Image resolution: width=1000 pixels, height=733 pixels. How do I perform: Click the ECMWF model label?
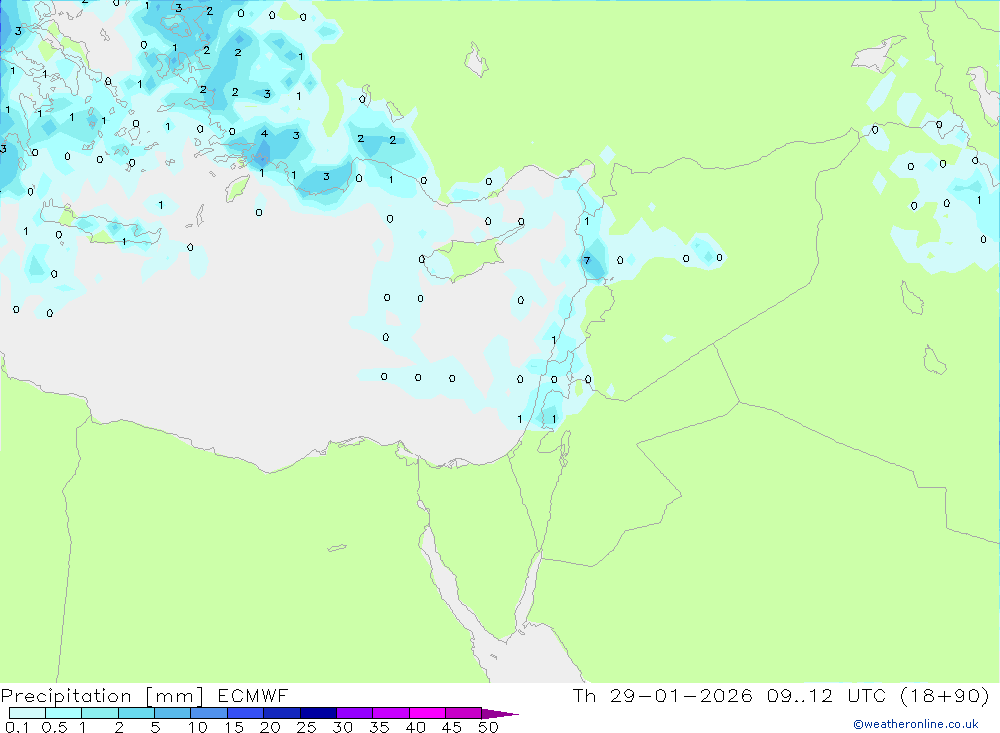click(253, 696)
